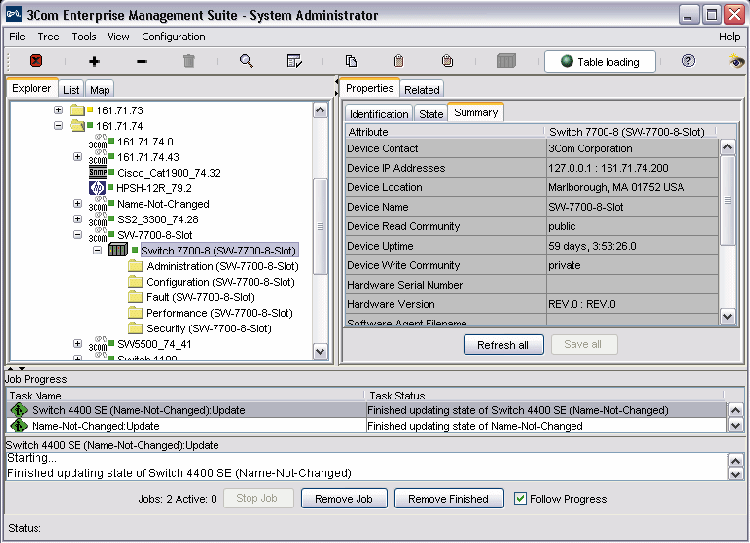Expand the 161.71.73 tree node

[59, 110]
